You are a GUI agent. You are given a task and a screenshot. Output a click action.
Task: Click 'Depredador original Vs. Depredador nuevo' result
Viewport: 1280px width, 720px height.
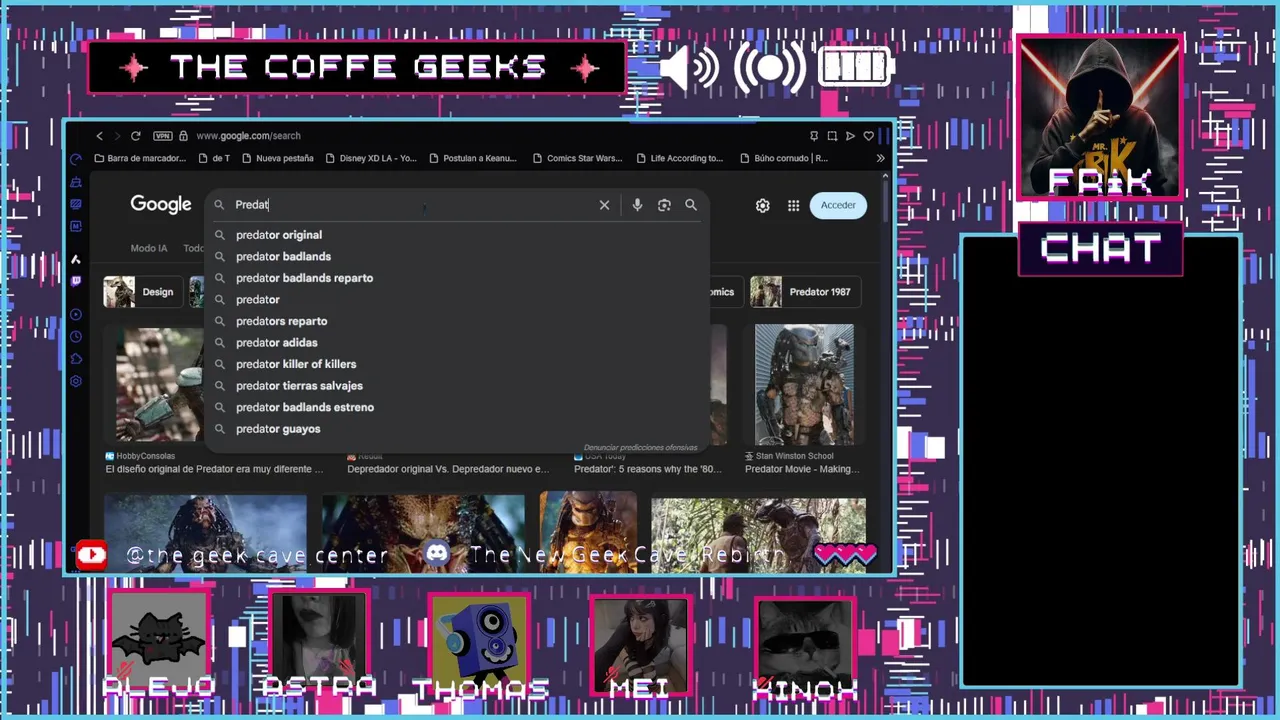tap(448, 469)
